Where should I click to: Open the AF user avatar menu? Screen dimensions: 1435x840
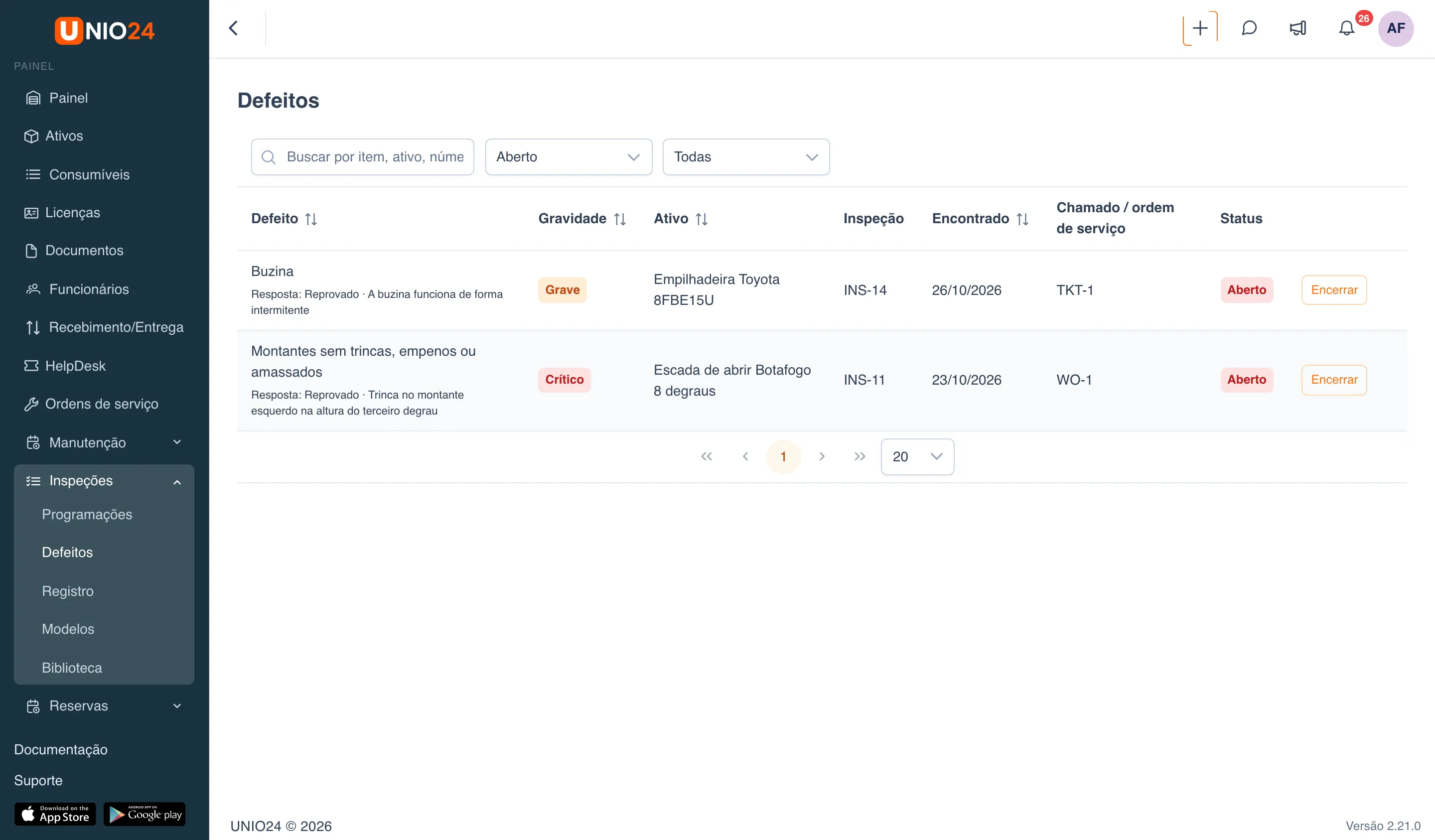coord(1396,28)
